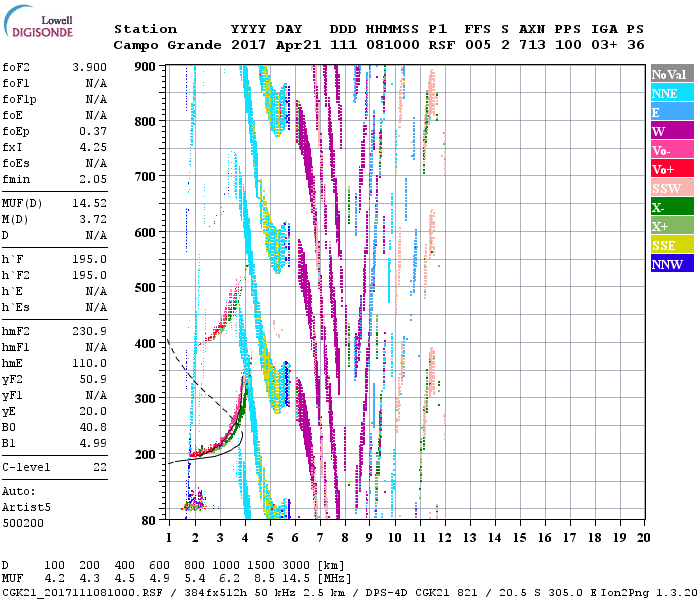Click the B1 value 4.99

point(93,443)
